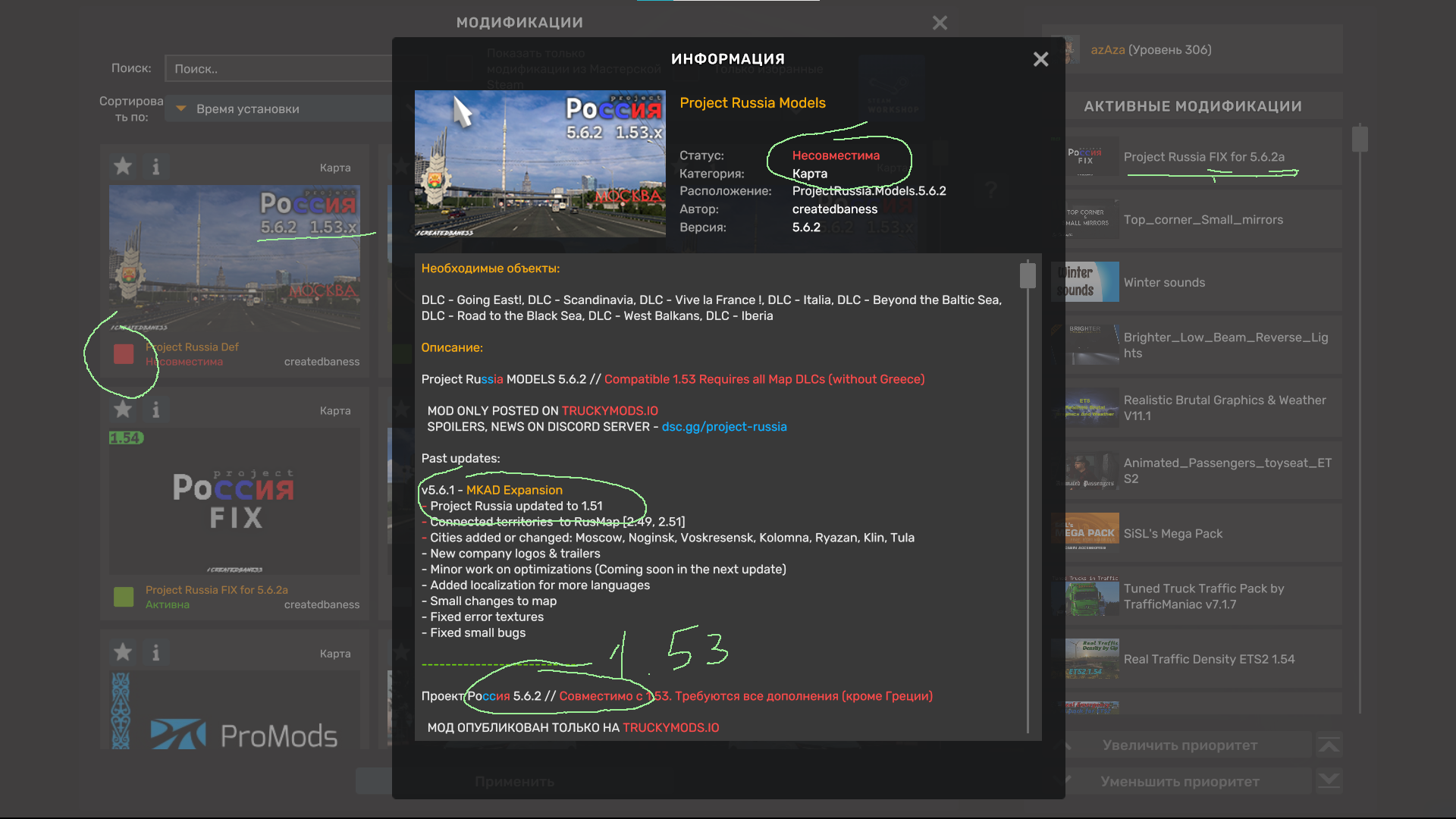Open info icon on ProMods card
The image size is (1456, 819).
[156, 652]
